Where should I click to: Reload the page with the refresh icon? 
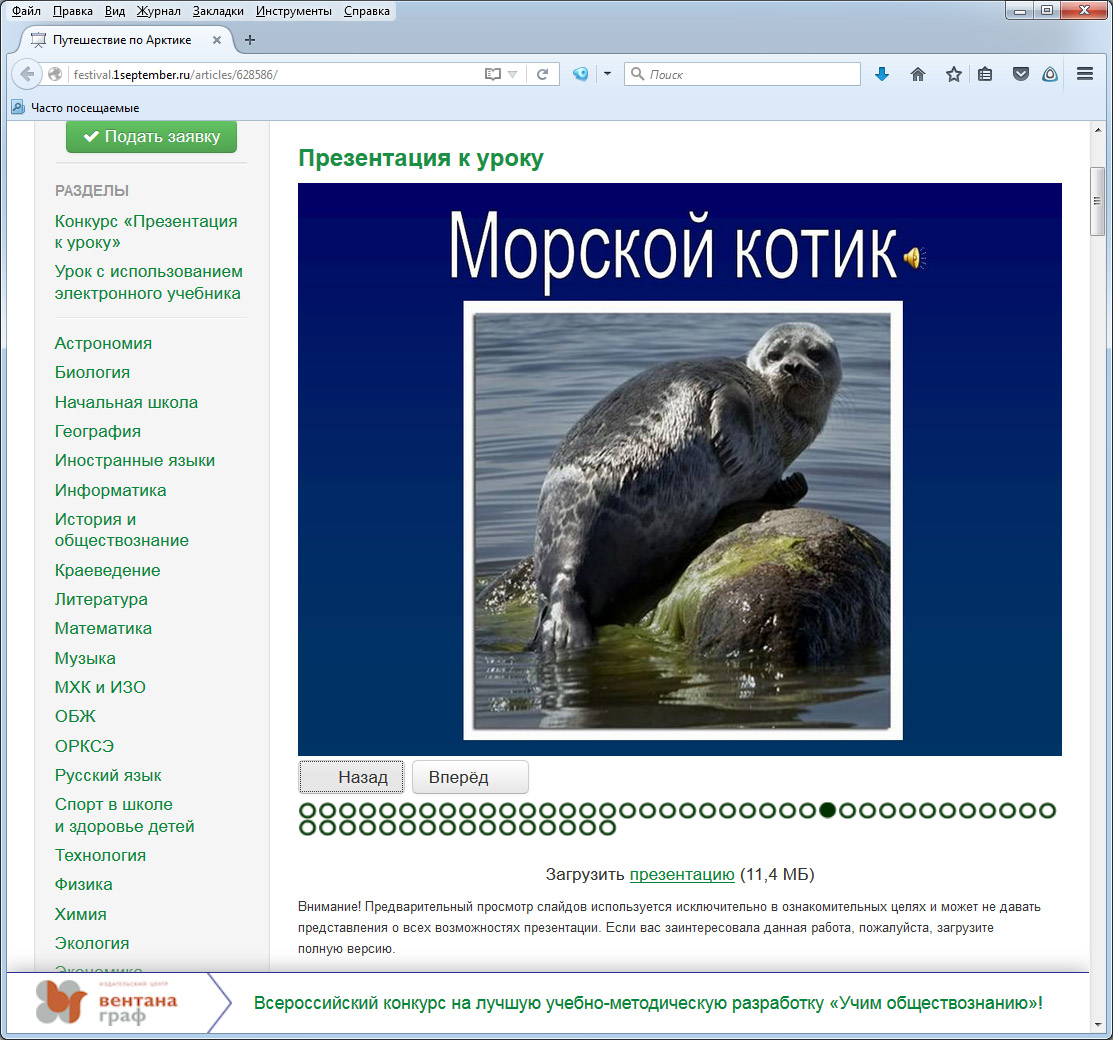[542, 74]
